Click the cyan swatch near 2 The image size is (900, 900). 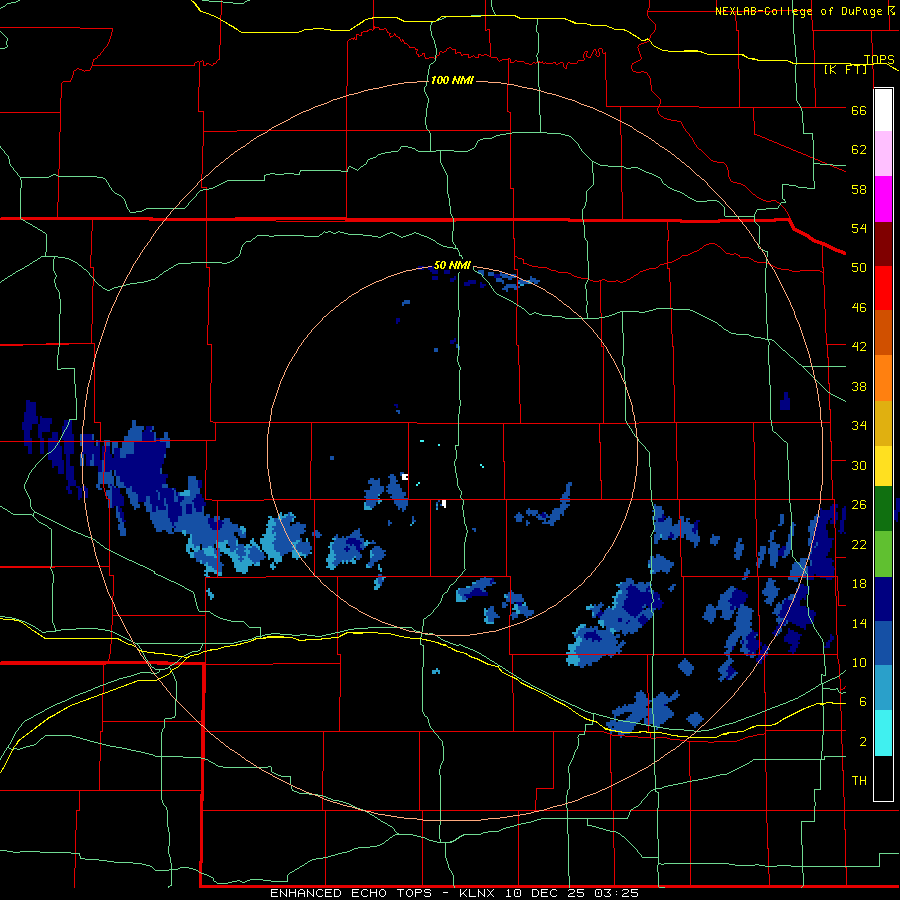883,733
